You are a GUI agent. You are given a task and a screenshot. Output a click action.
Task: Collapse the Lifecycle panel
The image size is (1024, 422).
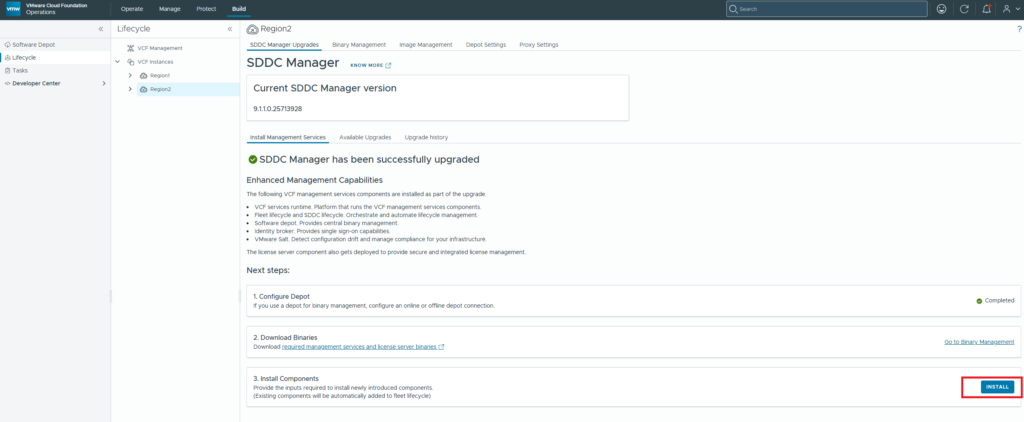click(x=230, y=29)
